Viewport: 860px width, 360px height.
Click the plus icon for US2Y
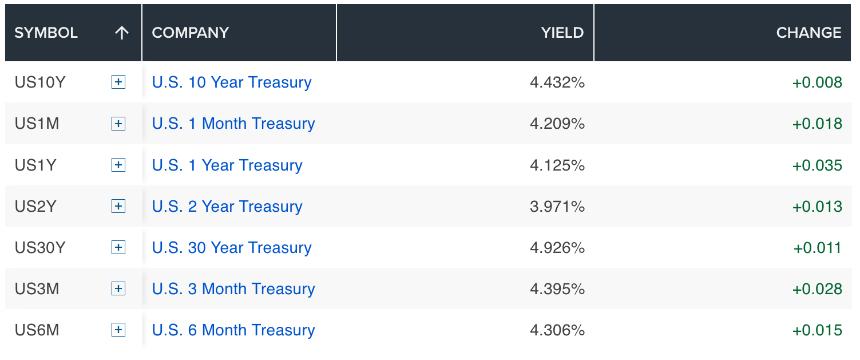(x=118, y=206)
